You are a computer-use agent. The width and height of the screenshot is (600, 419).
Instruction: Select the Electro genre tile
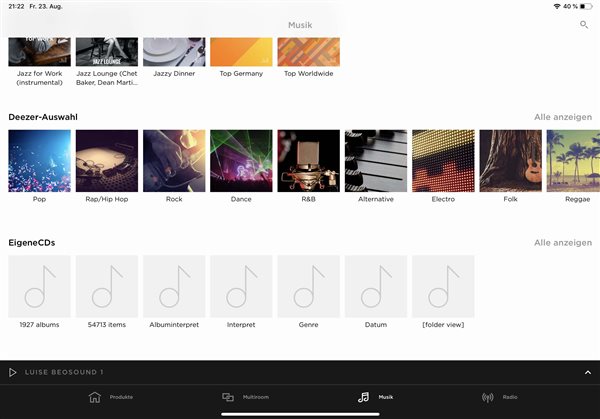click(x=443, y=161)
